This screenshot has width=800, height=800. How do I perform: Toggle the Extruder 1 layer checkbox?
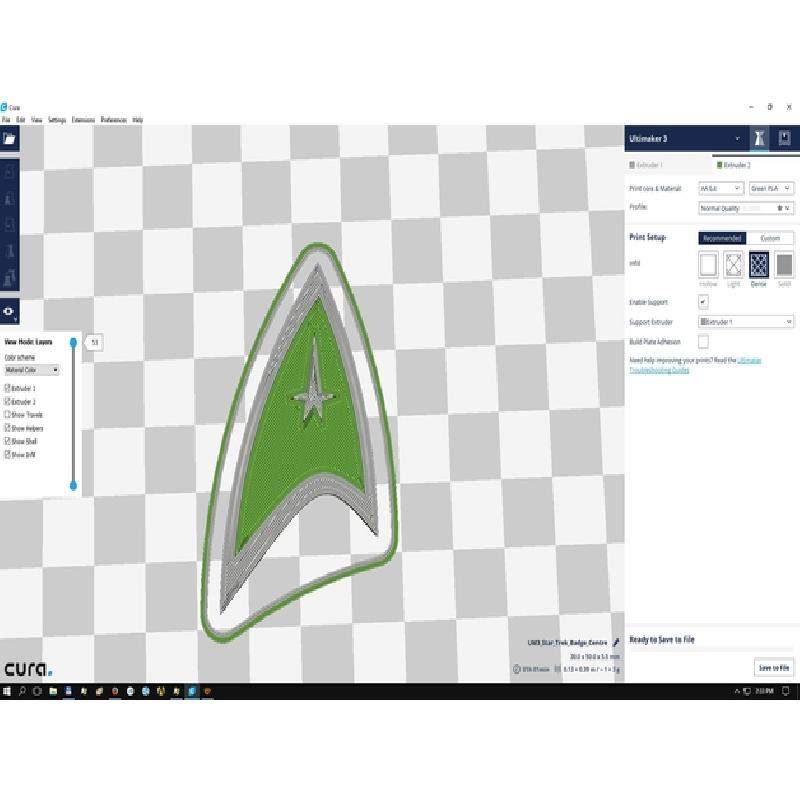coord(8,388)
